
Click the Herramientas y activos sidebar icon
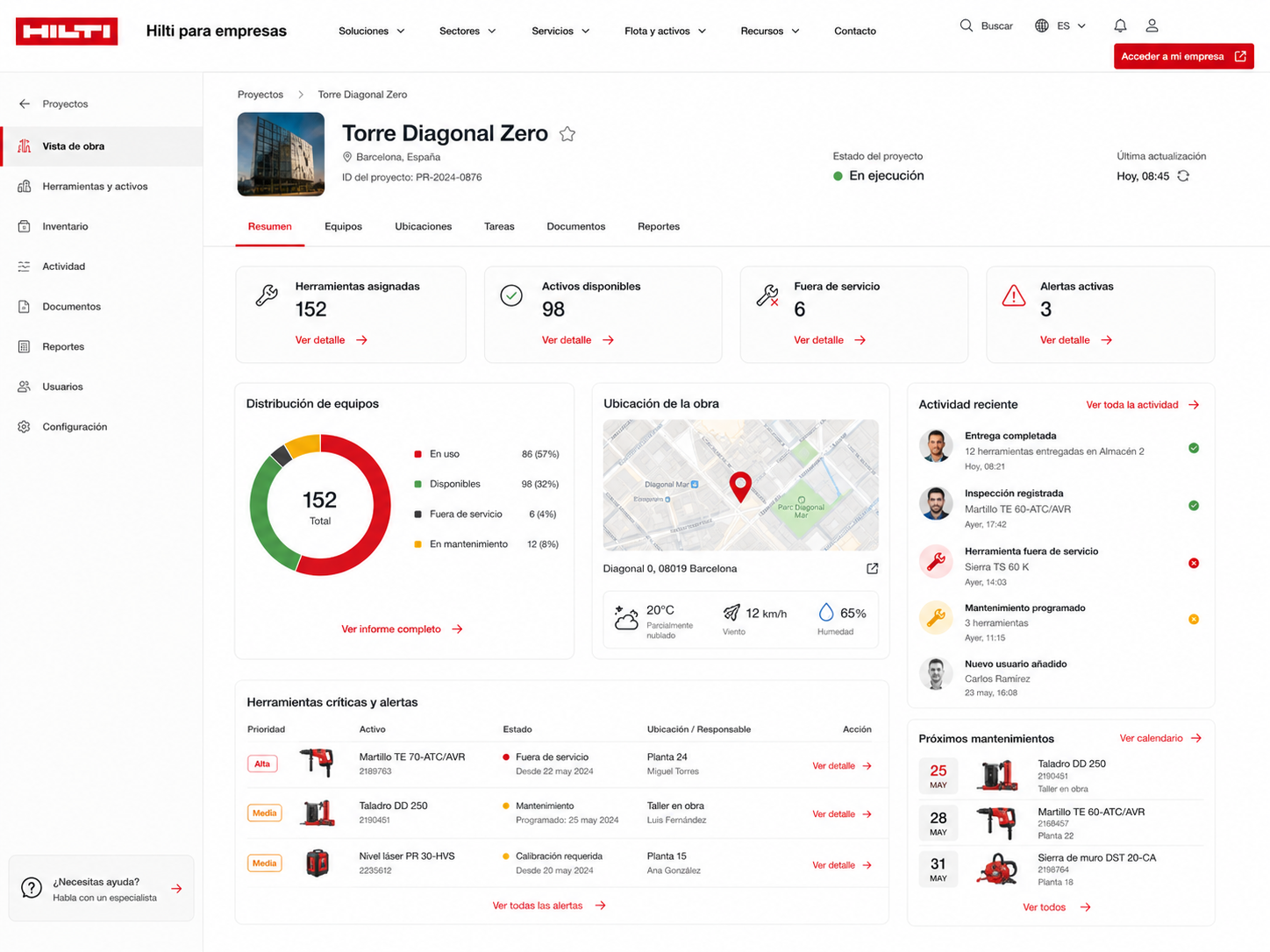click(x=25, y=186)
